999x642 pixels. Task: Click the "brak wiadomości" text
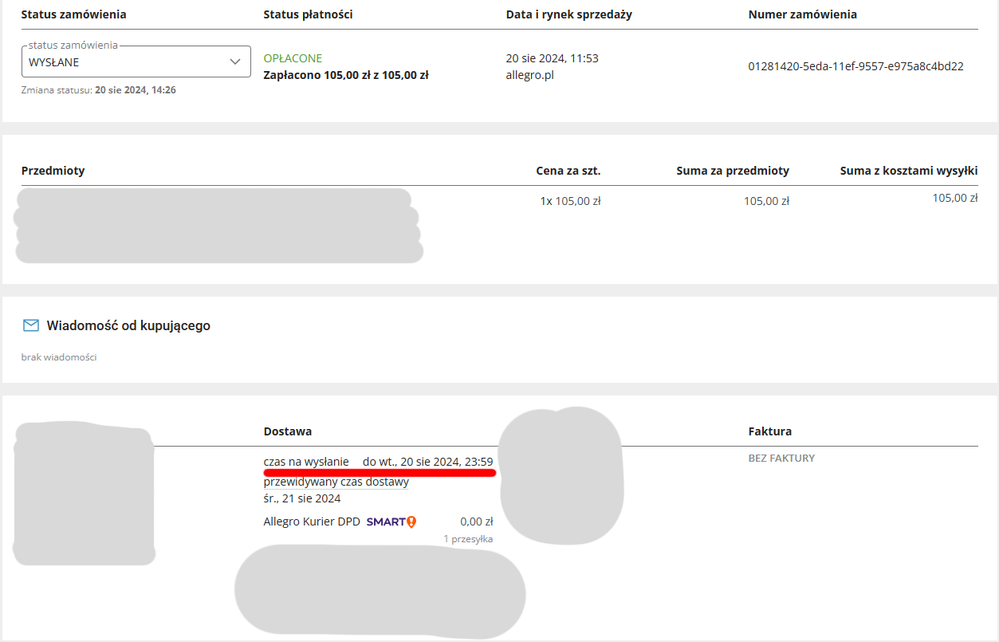[59, 357]
